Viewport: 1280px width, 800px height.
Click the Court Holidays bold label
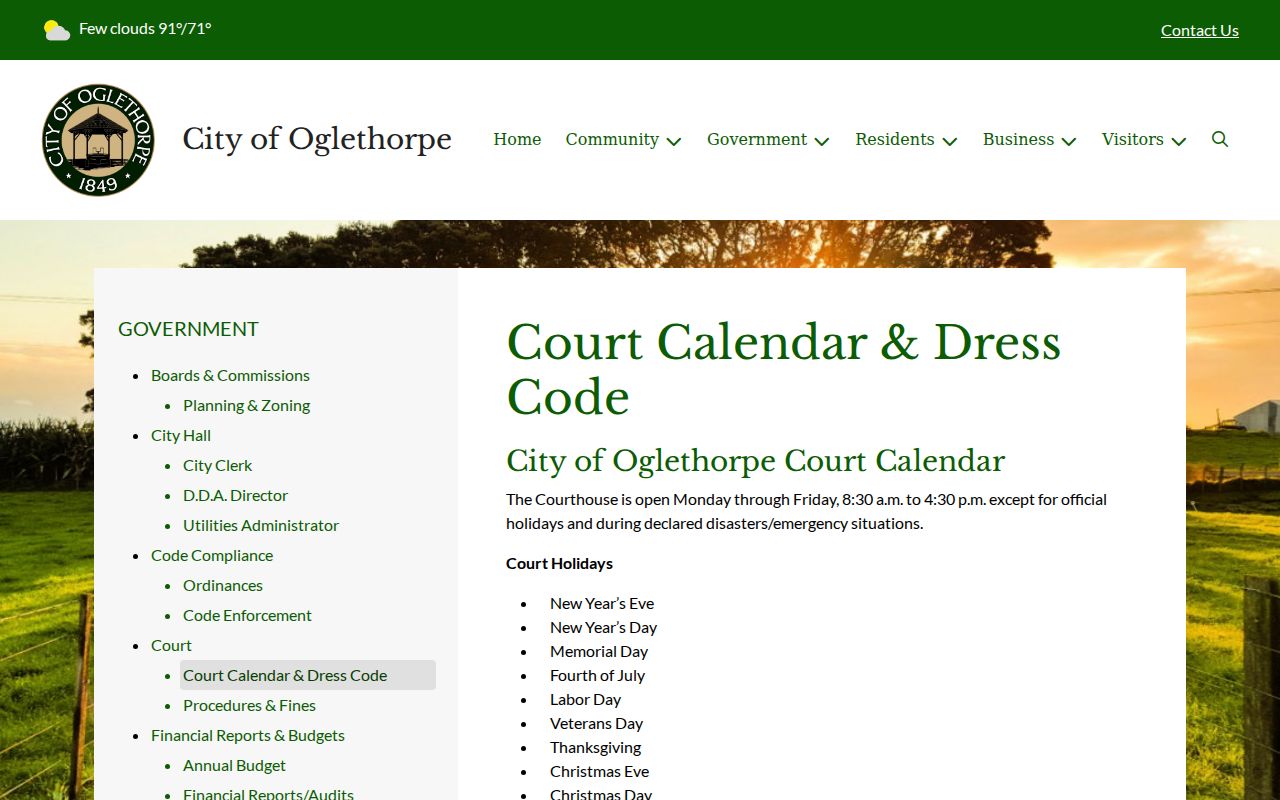[x=559, y=563]
